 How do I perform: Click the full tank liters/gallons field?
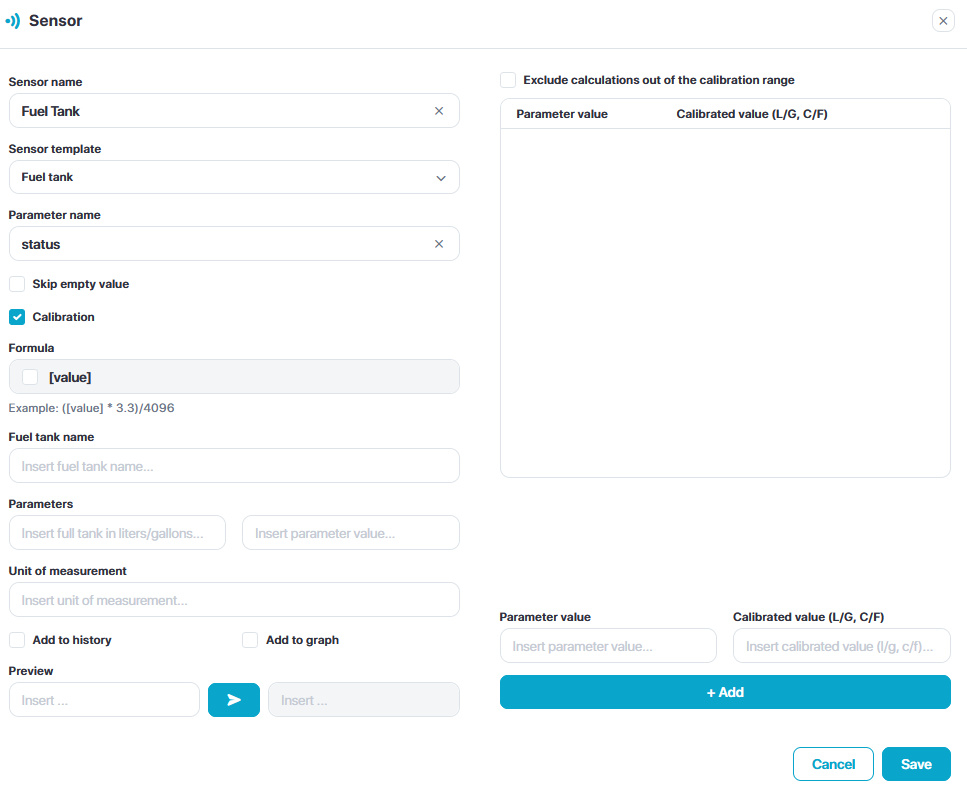(117, 533)
